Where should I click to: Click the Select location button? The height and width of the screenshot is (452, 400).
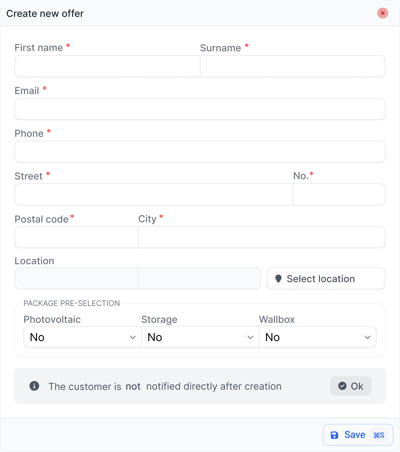pyautogui.click(x=326, y=278)
